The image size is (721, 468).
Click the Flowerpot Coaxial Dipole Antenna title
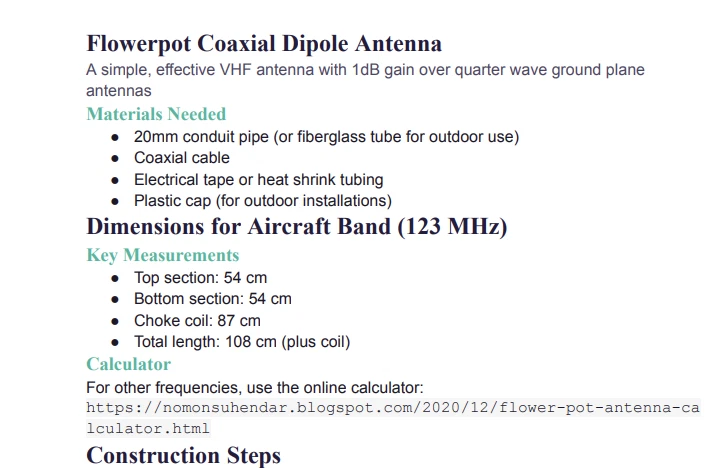[264, 44]
